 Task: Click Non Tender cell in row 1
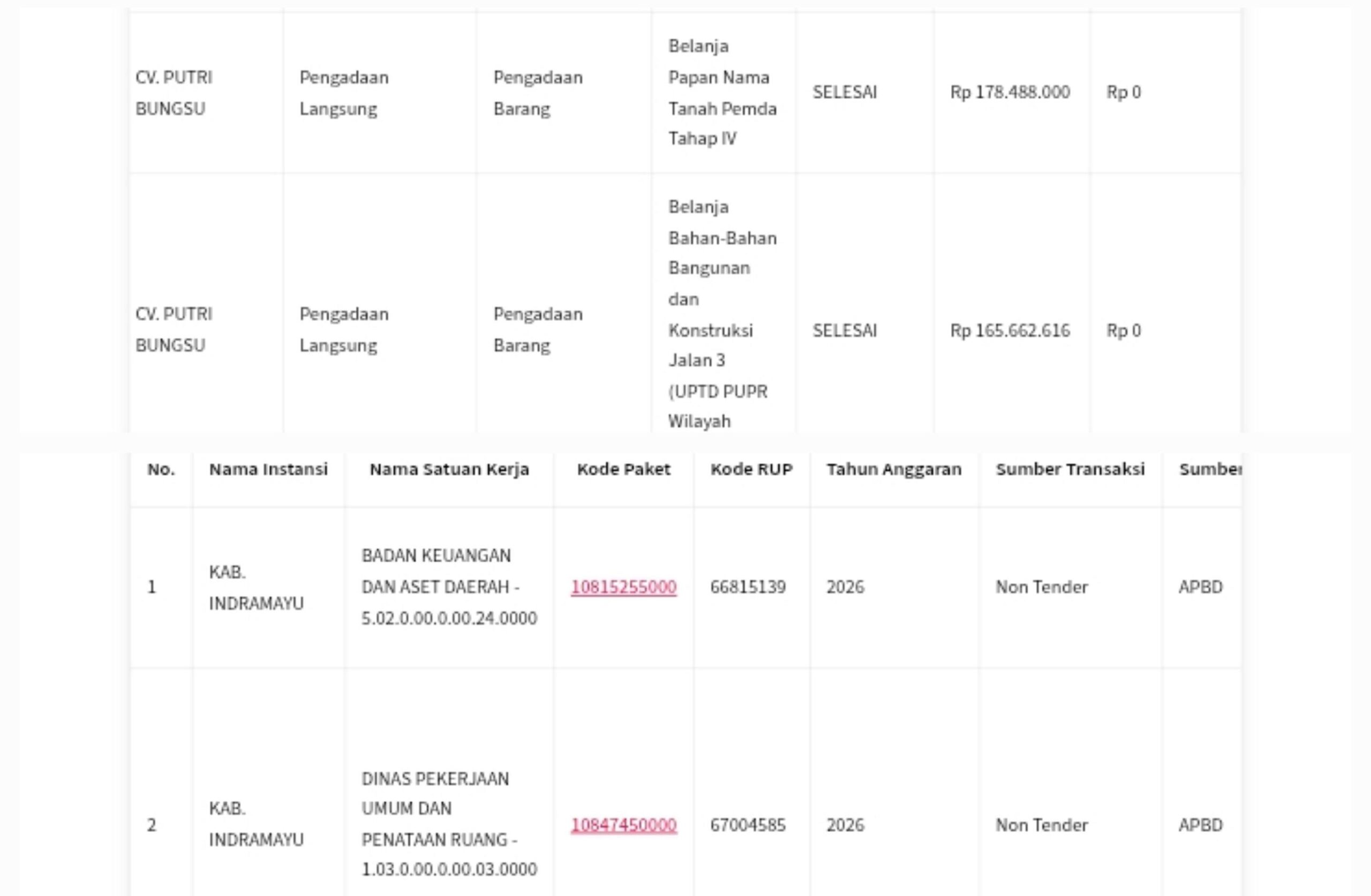click(x=1042, y=586)
